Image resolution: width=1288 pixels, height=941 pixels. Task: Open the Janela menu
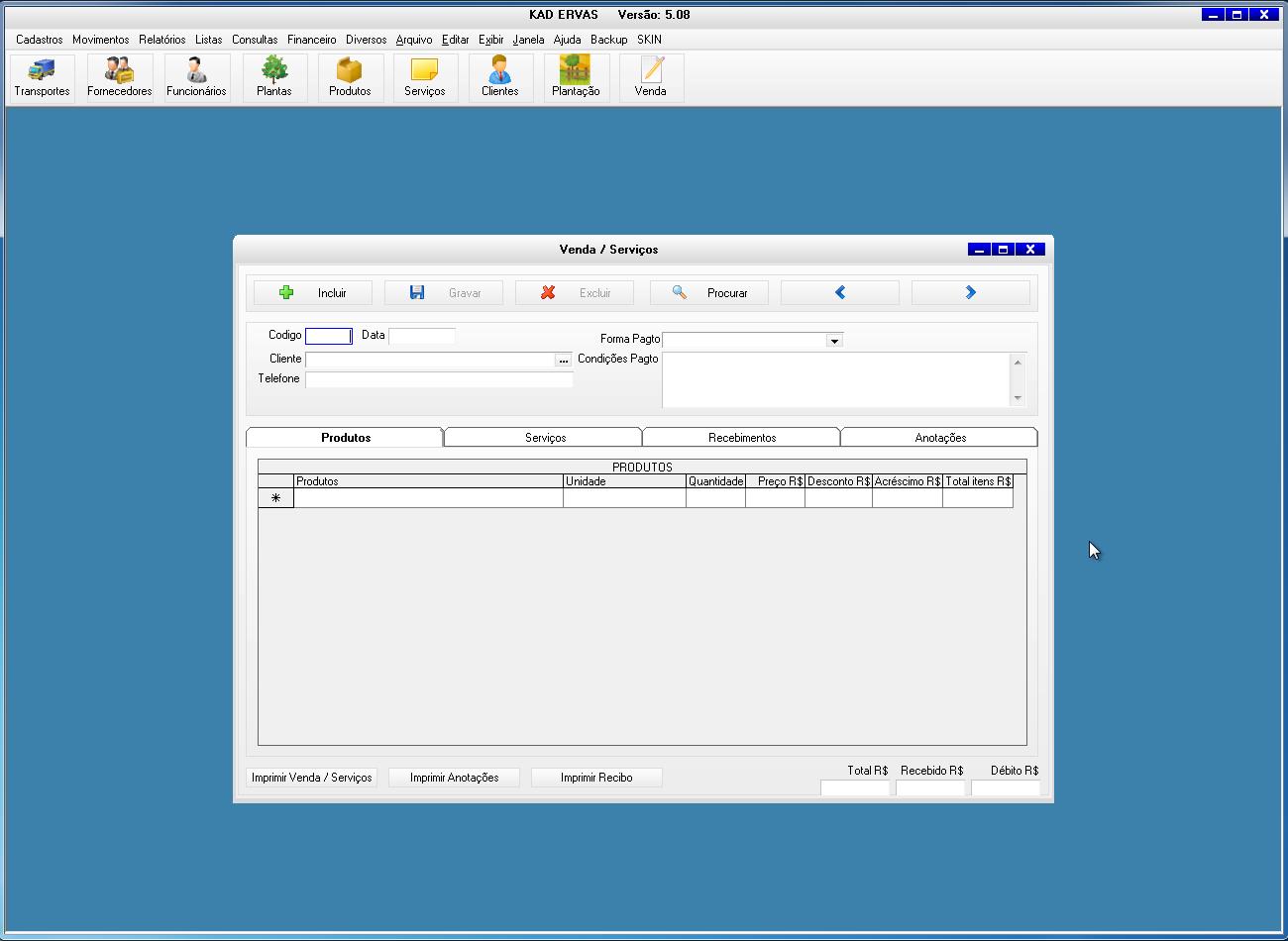(x=529, y=40)
